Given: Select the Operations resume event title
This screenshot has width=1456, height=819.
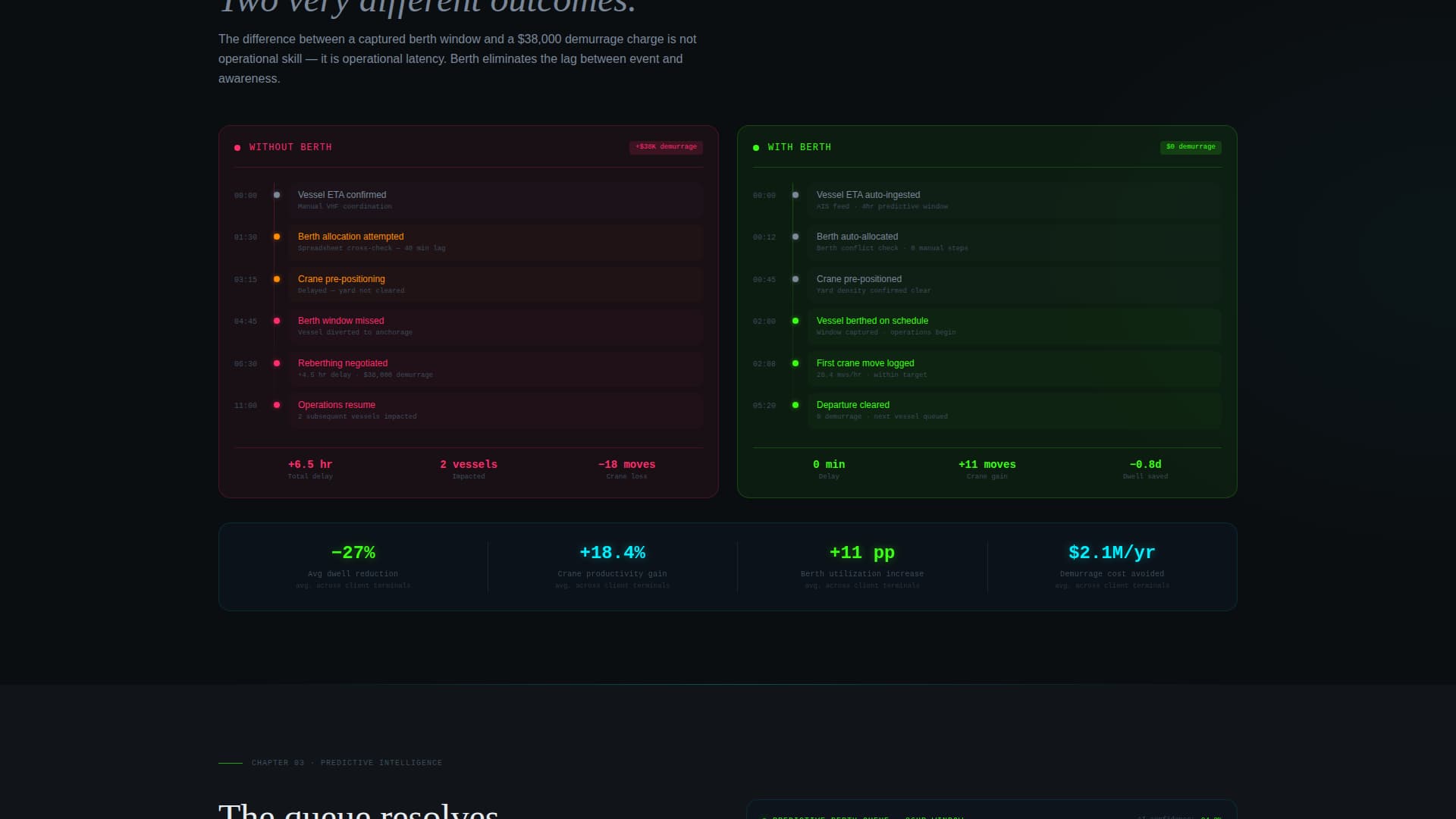Looking at the screenshot, I should point(337,405).
